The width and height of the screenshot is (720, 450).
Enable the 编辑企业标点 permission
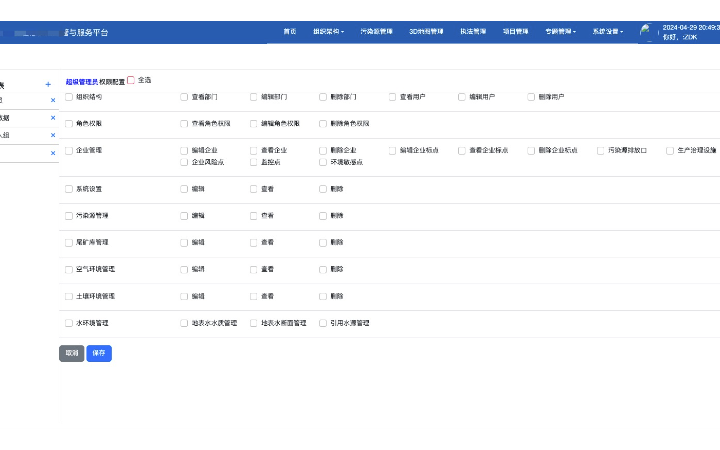pyautogui.click(x=392, y=151)
